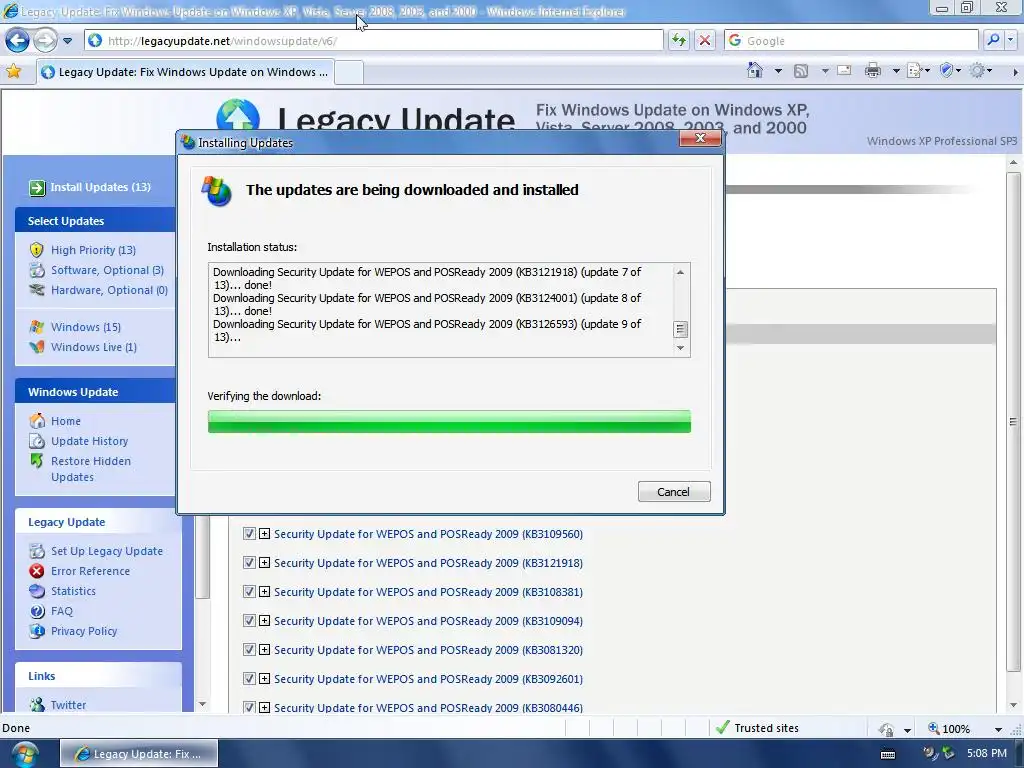Expand details for KB3109094 update
Screen dimensions: 1024x768
[x=264, y=620]
